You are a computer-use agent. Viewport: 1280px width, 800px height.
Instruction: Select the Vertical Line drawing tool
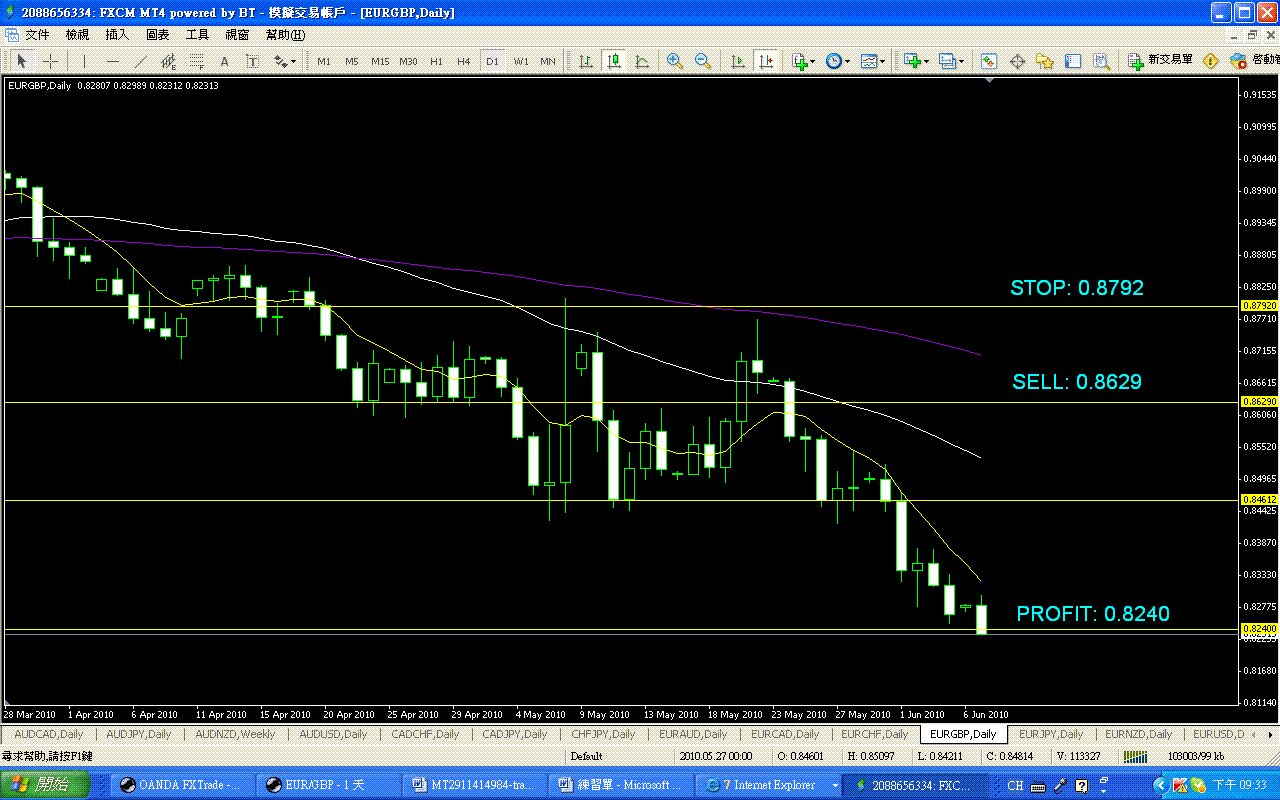[x=85, y=60]
